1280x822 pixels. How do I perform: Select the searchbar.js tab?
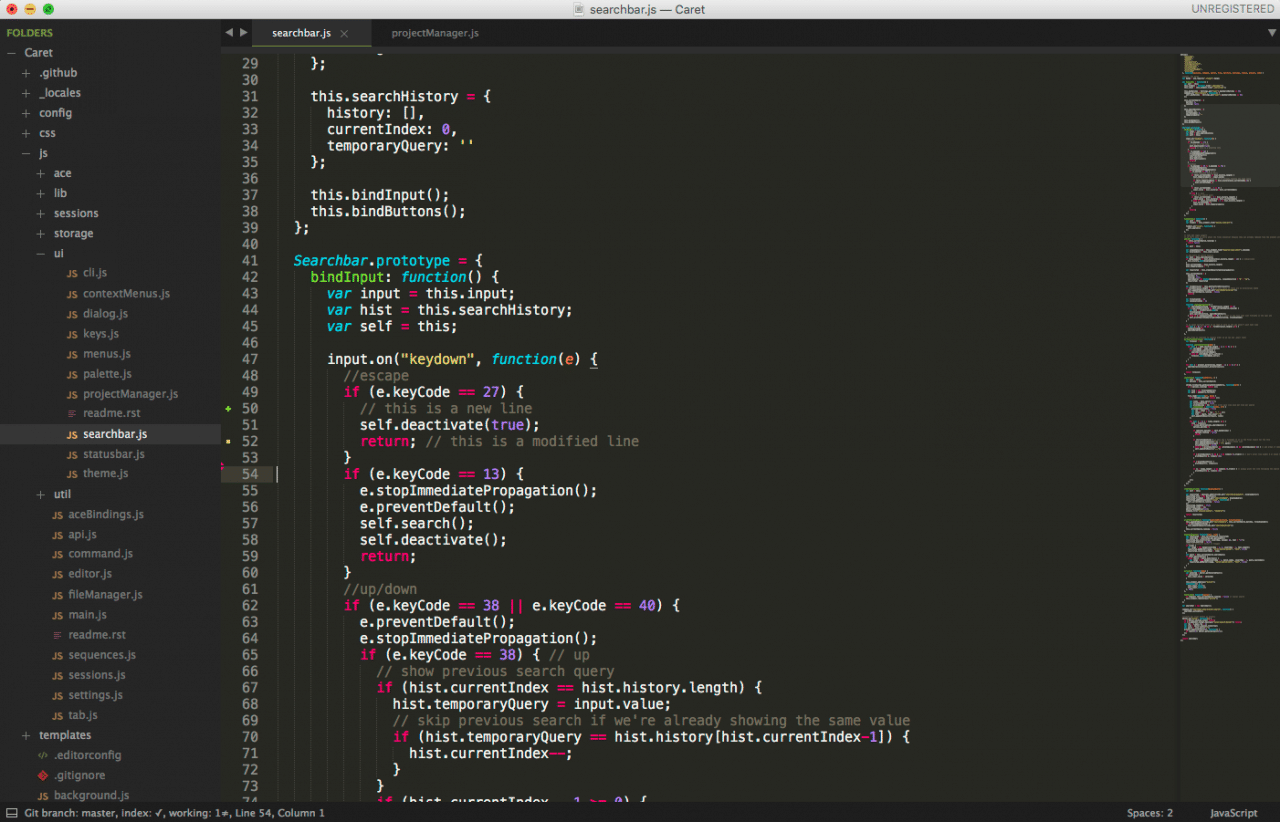click(300, 32)
